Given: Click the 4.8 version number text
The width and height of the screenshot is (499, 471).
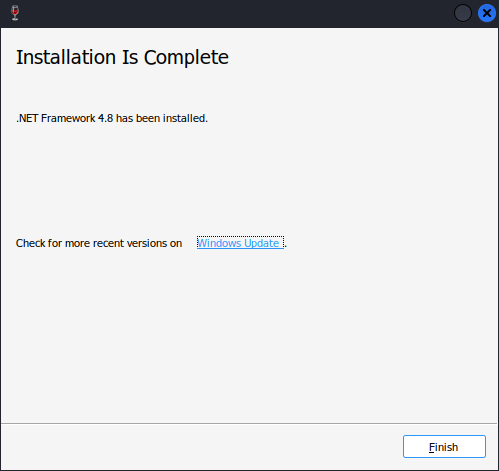Looking at the screenshot, I should point(105,118).
